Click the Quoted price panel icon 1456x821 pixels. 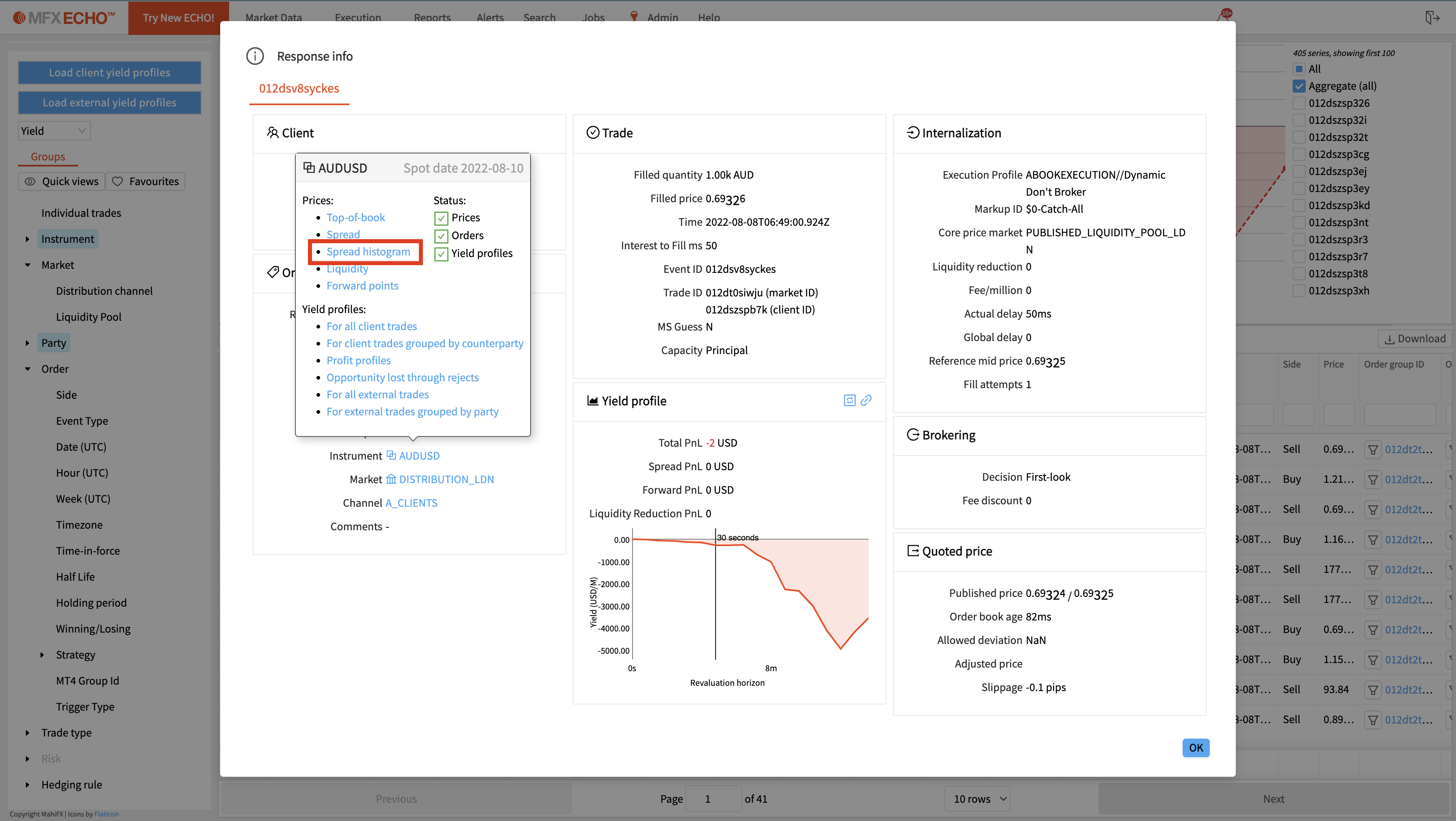pos(913,551)
